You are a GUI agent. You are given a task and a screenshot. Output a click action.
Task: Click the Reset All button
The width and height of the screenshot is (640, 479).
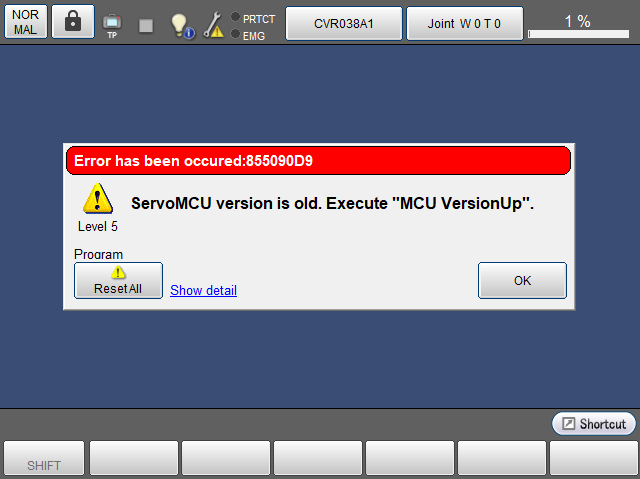point(118,280)
